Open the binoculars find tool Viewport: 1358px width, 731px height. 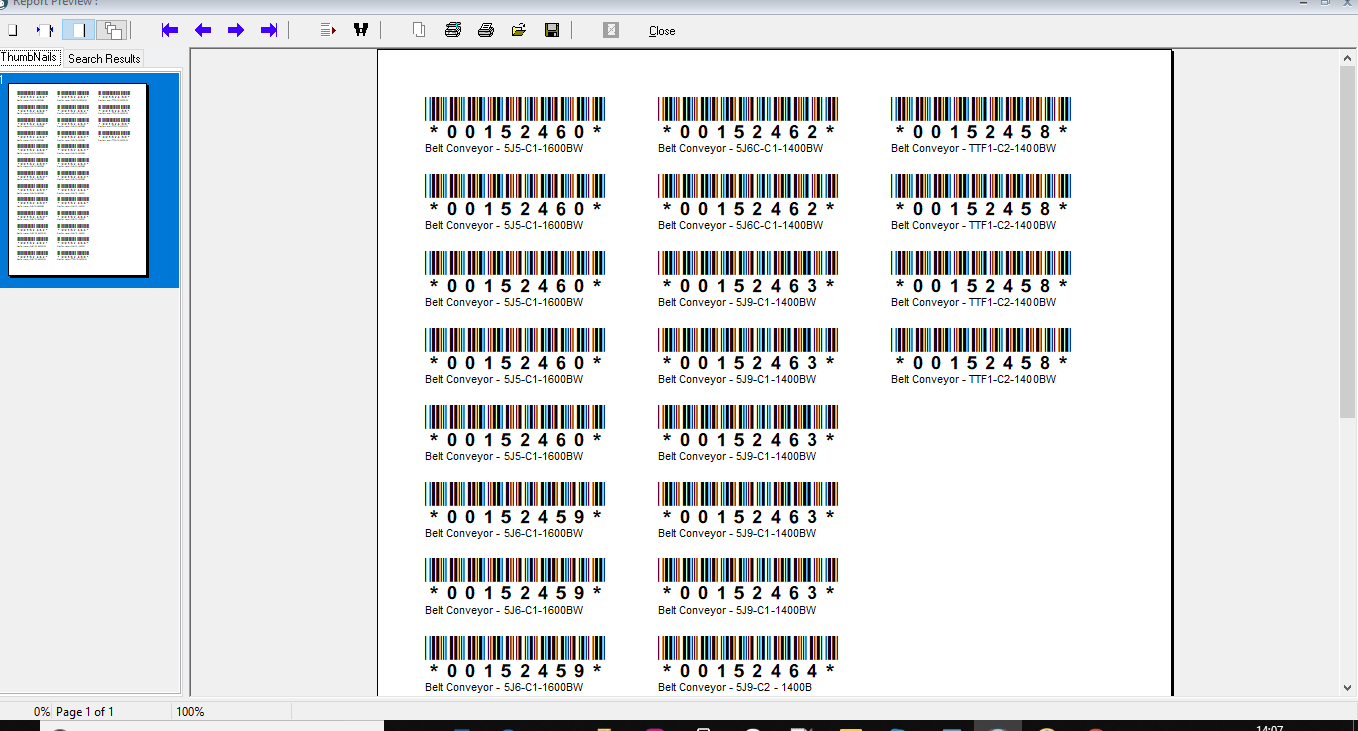tap(361, 30)
